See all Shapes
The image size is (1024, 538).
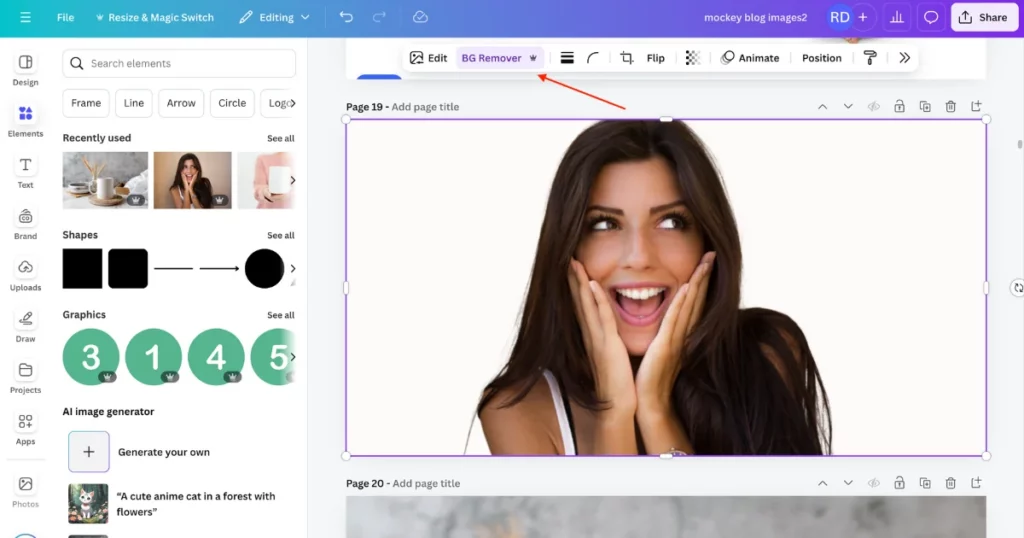tap(281, 235)
